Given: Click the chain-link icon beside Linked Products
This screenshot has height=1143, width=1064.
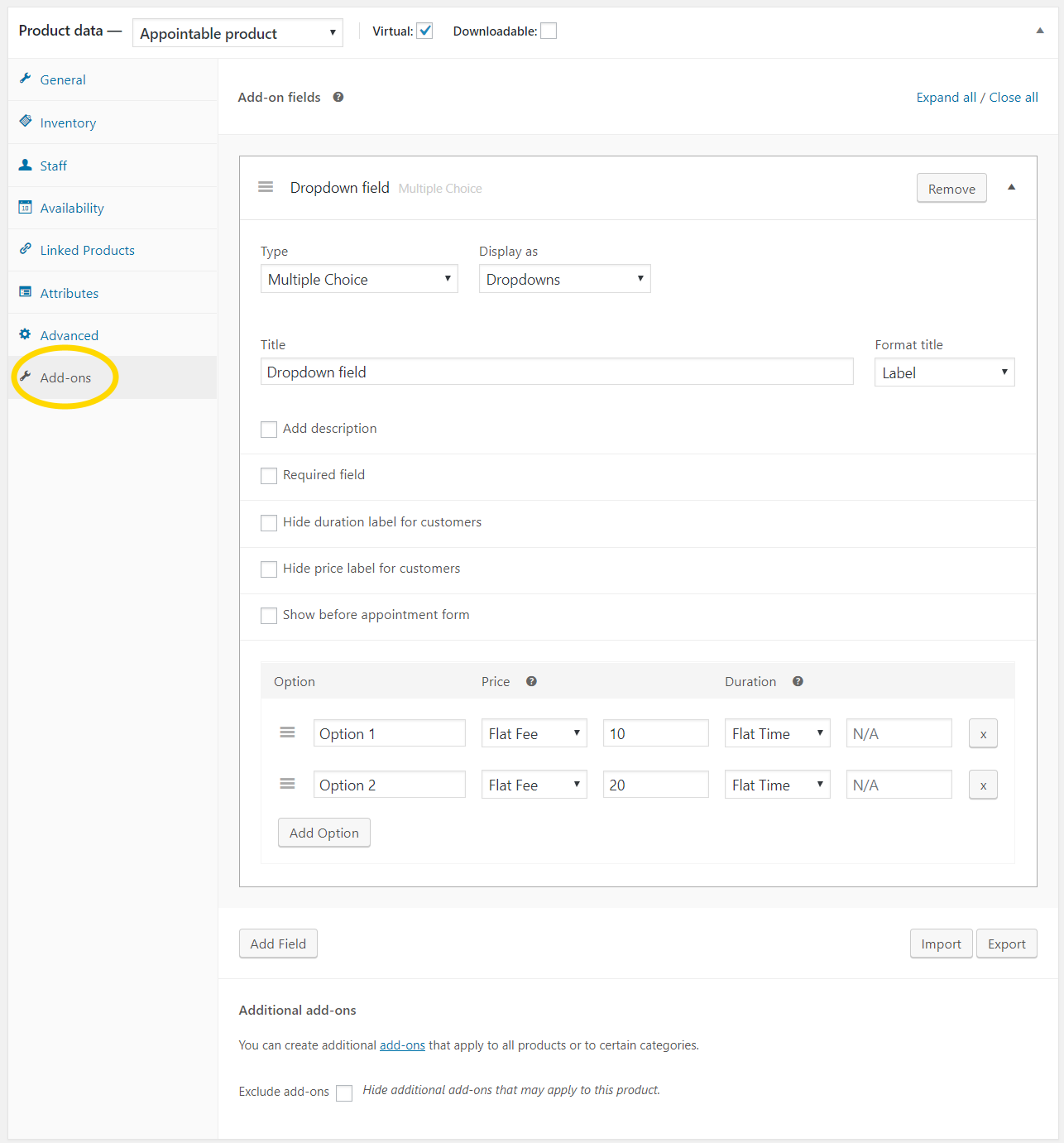Looking at the screenshot, I should pyautogui.click(x=26, y=249).
